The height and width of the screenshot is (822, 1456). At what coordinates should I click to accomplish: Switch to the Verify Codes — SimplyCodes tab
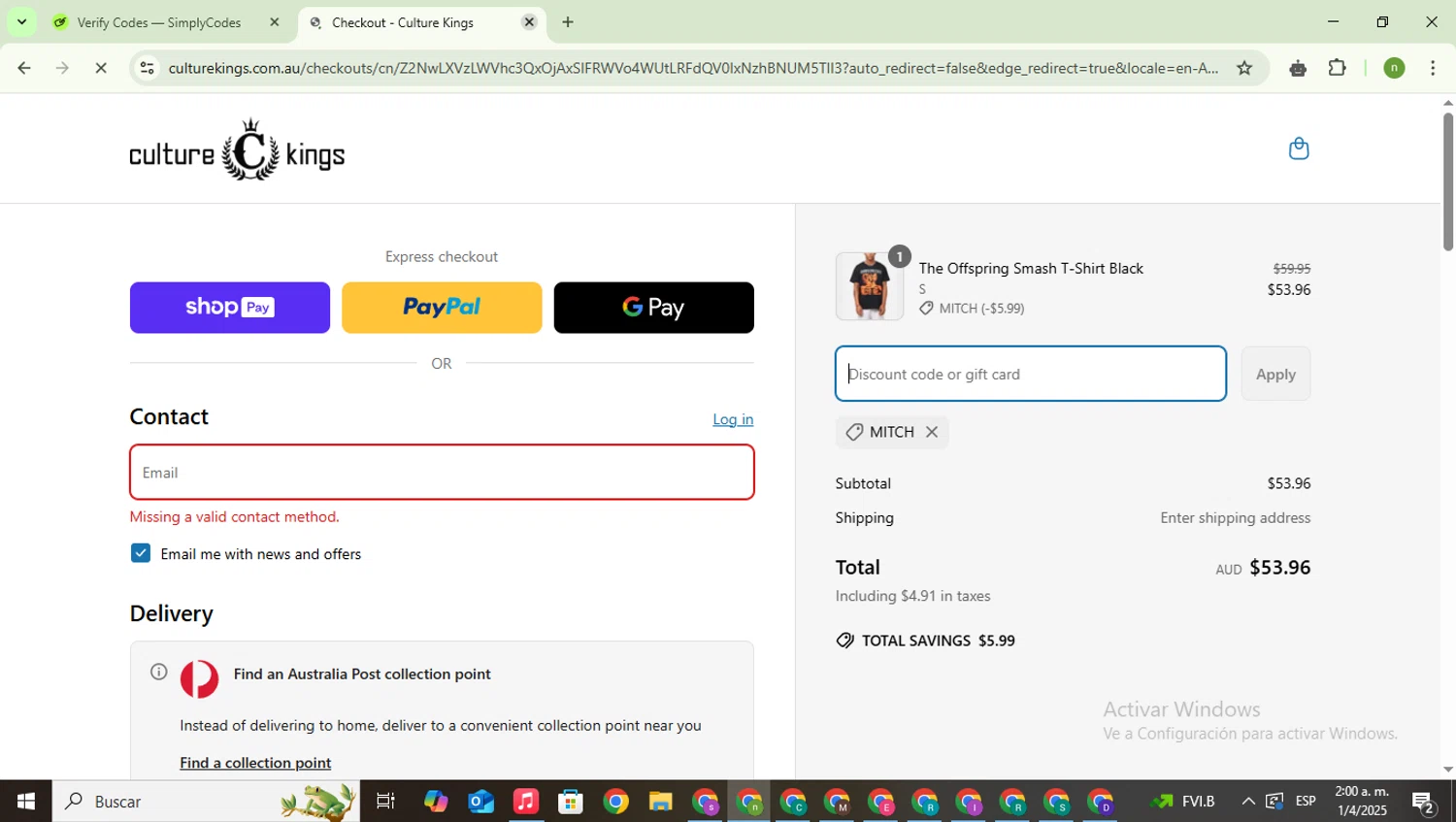[x=159, y=22]
